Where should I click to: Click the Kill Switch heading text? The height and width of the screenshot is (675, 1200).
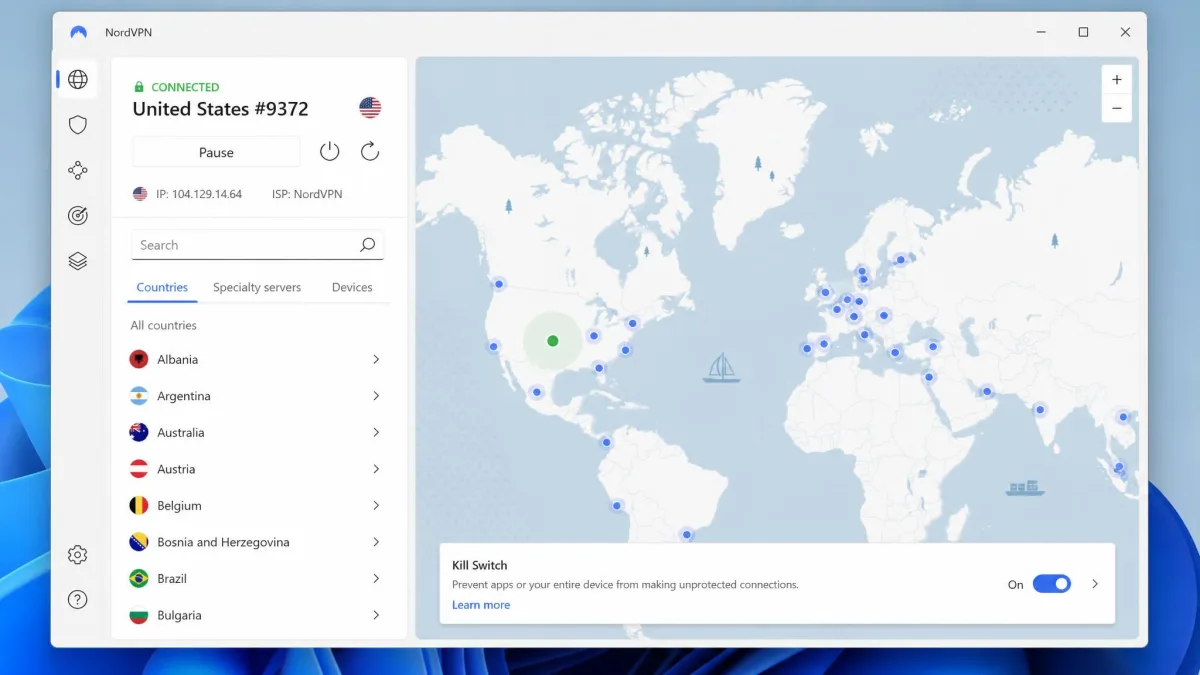[x=480, y=565]
